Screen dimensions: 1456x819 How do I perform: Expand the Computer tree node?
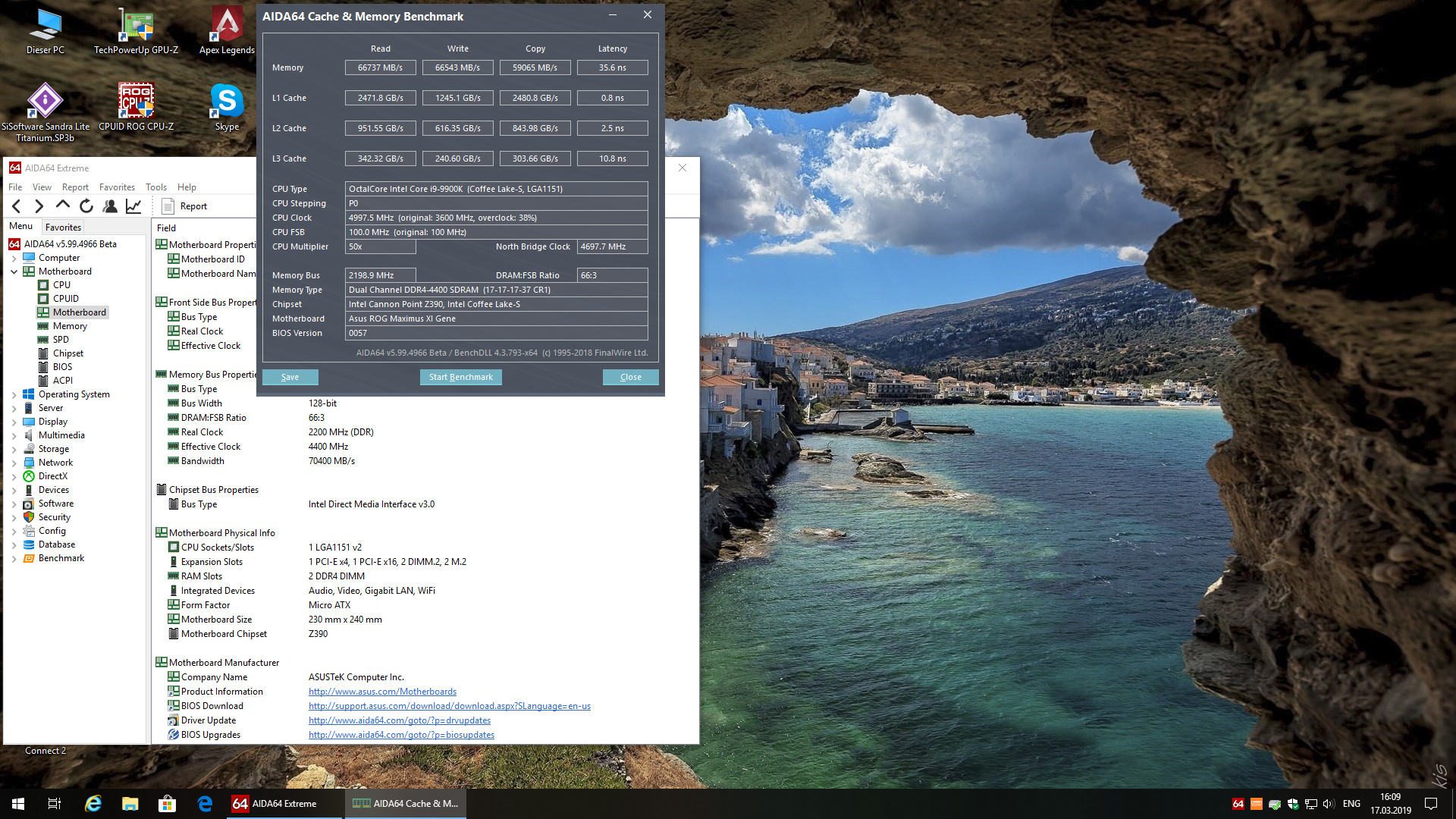(x=14, y=258)
